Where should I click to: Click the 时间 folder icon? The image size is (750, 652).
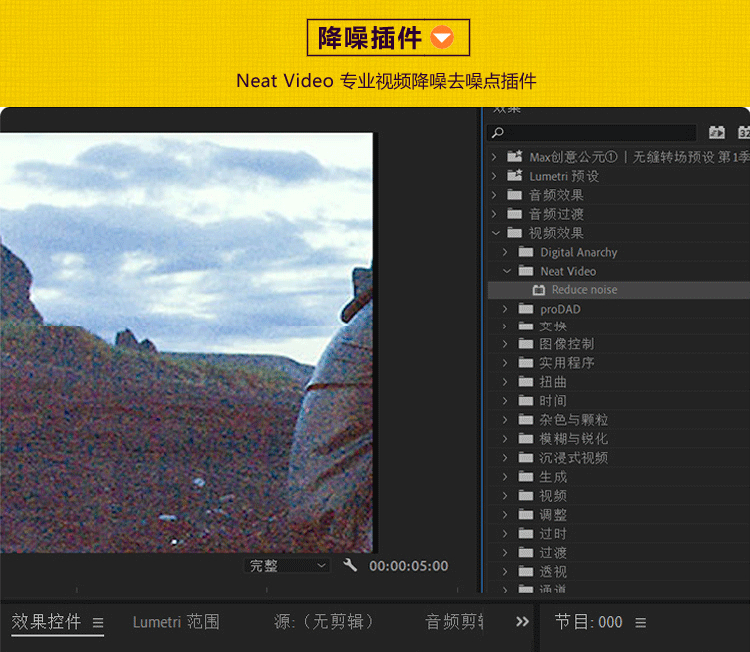pyautogui.click(x=526, y=401)
